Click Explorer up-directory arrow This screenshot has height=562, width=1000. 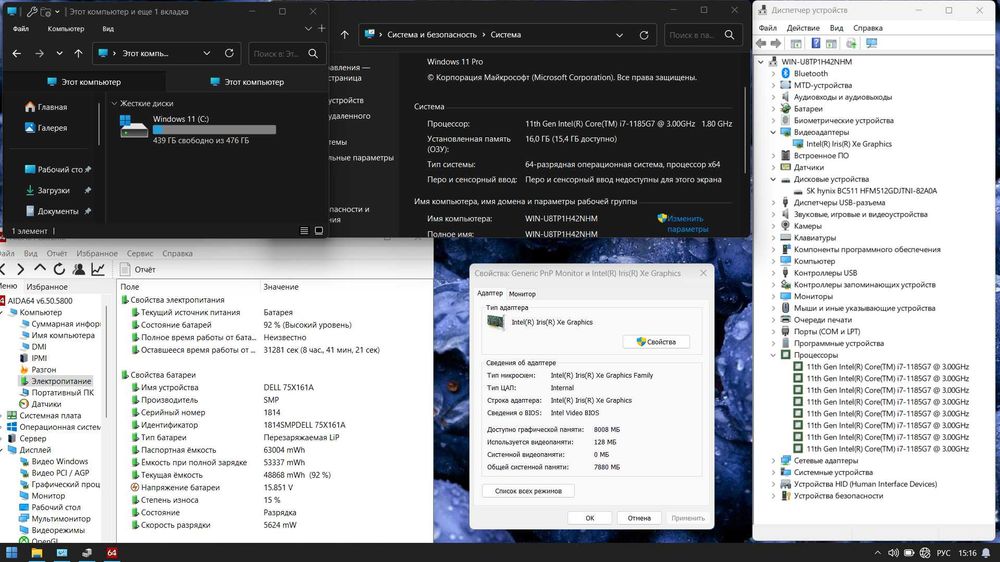tap(78, 54)
